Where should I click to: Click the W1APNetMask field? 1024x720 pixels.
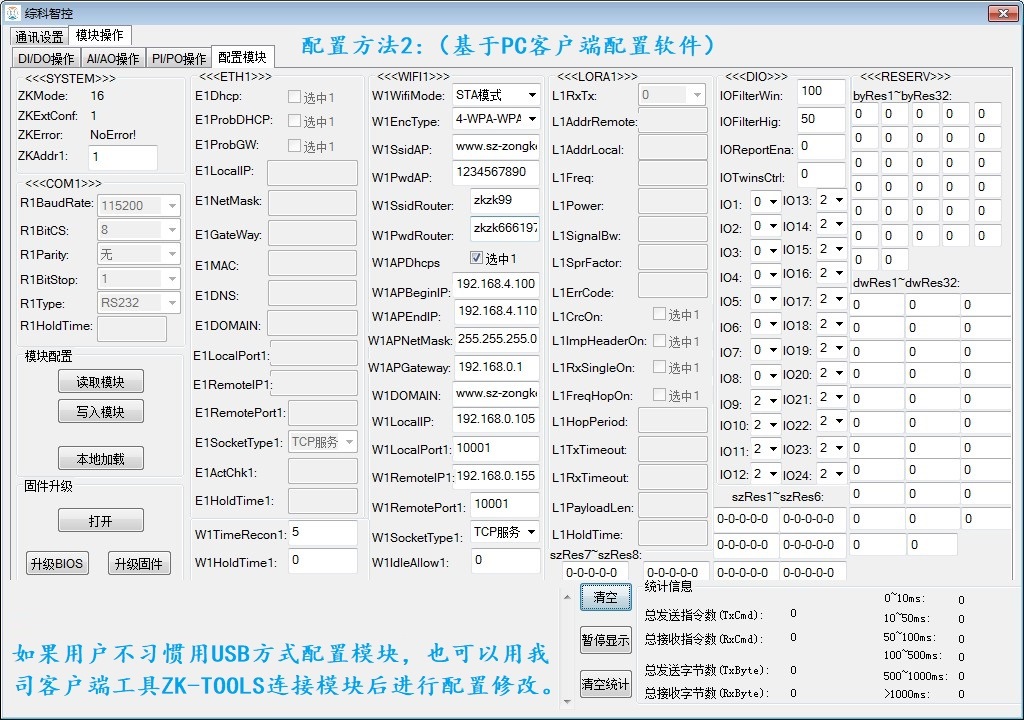[496, 339]
